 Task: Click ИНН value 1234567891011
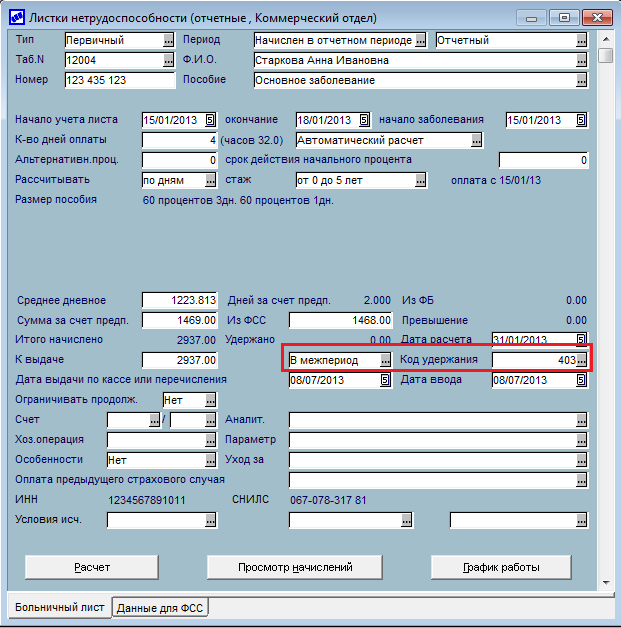click(147, 500)
